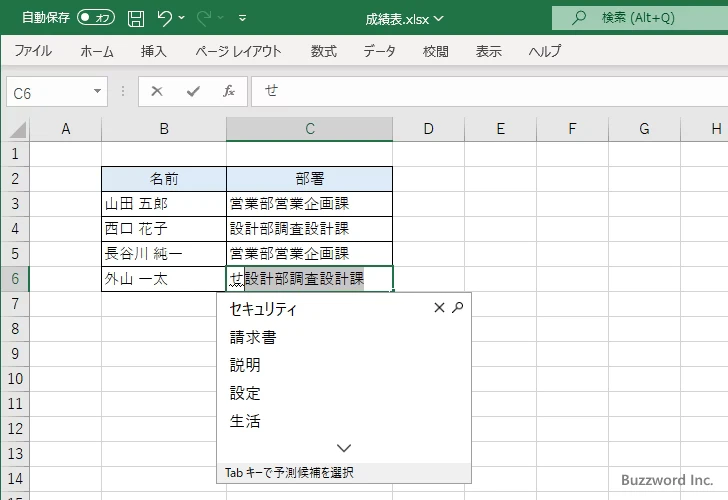
Task: Open Insert Function fx icon
Action: [229, 91]
